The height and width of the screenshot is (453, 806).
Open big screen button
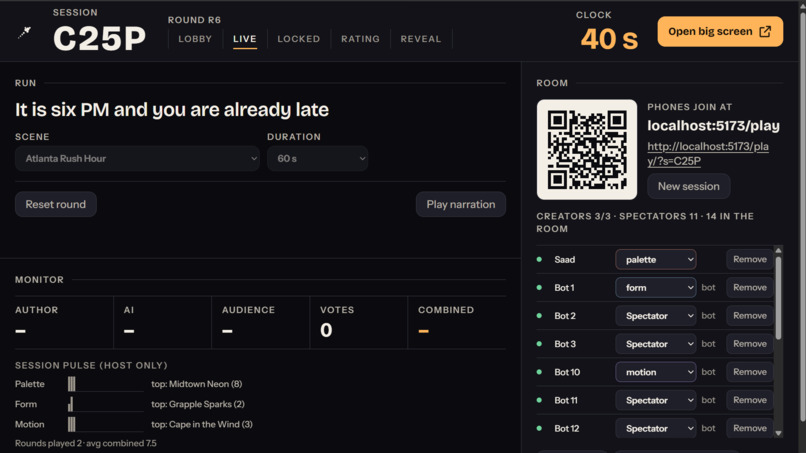[x=720, y=31]
